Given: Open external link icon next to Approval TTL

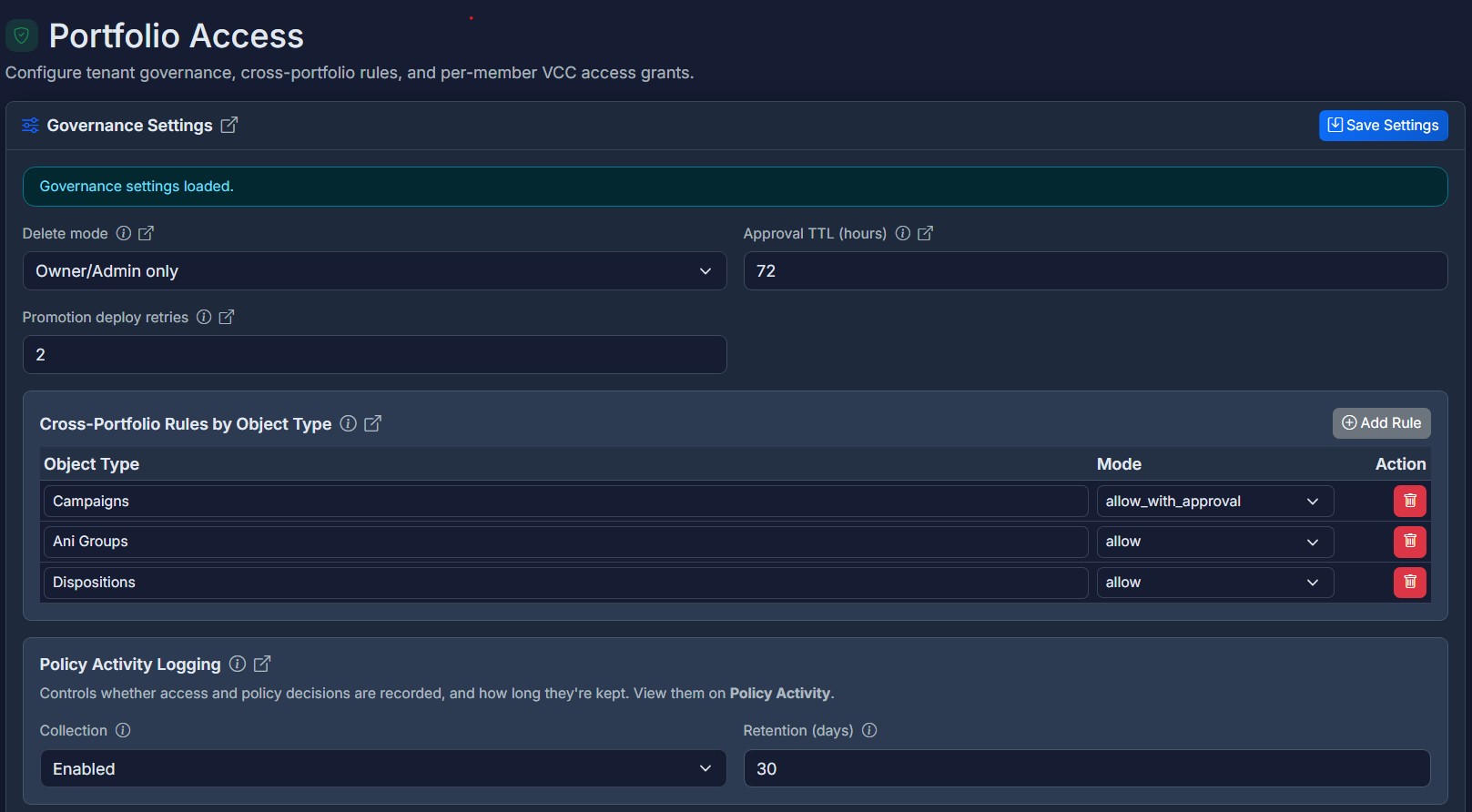Looking at the screenshot, I should (x=925, y=233).
